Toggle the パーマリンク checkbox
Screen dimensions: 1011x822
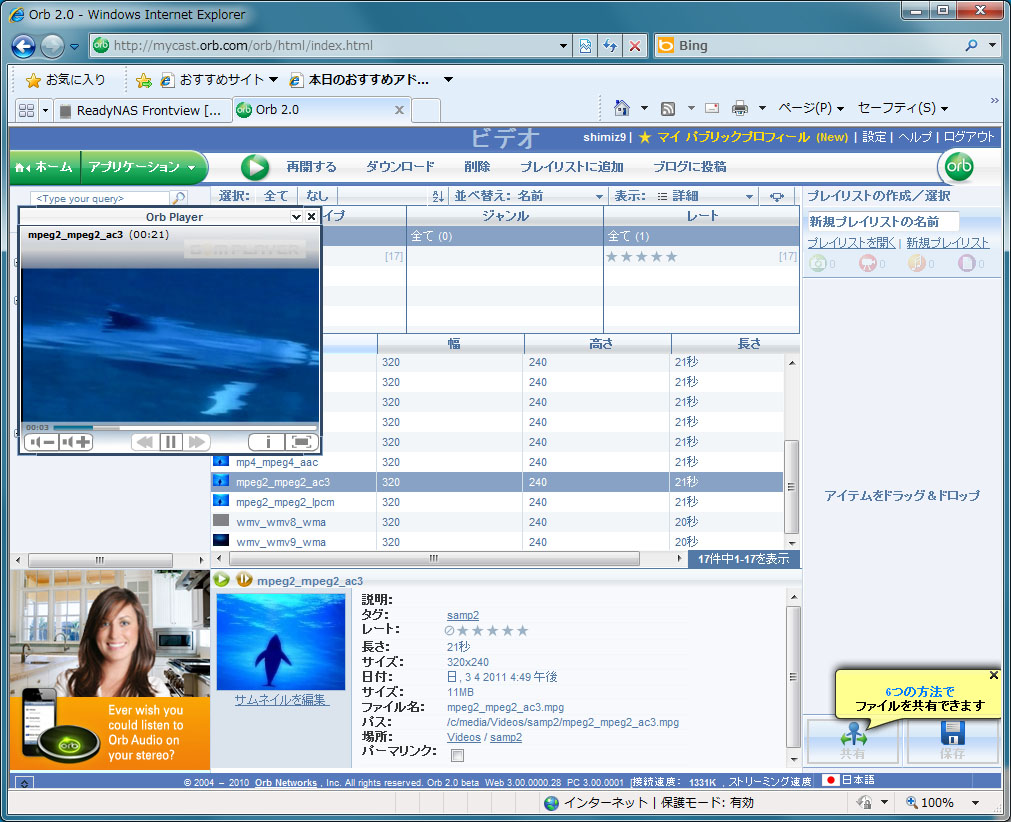[458, 754]
